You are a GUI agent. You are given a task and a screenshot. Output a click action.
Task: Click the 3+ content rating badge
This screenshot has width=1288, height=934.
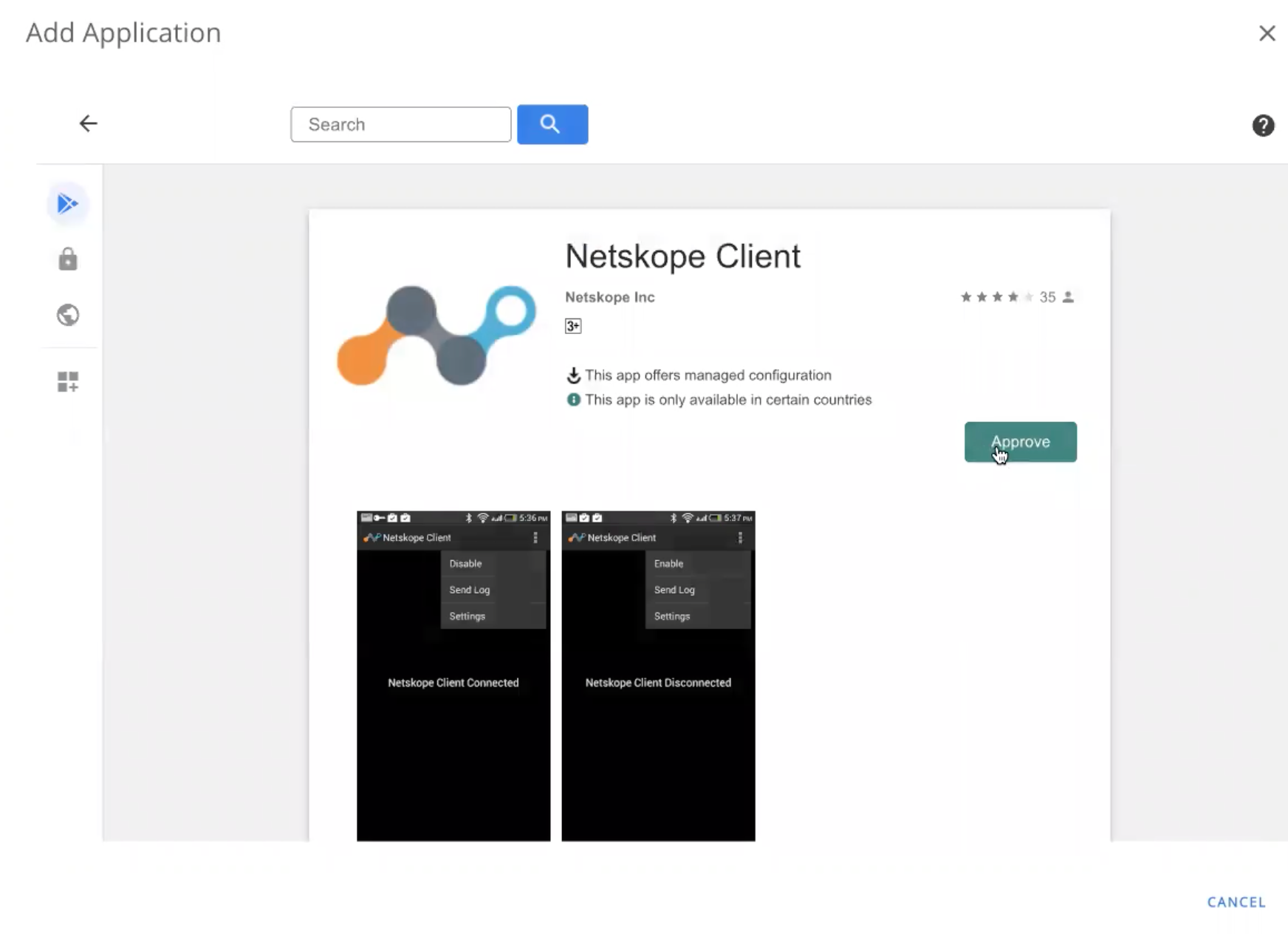click(x=573, y=325)
